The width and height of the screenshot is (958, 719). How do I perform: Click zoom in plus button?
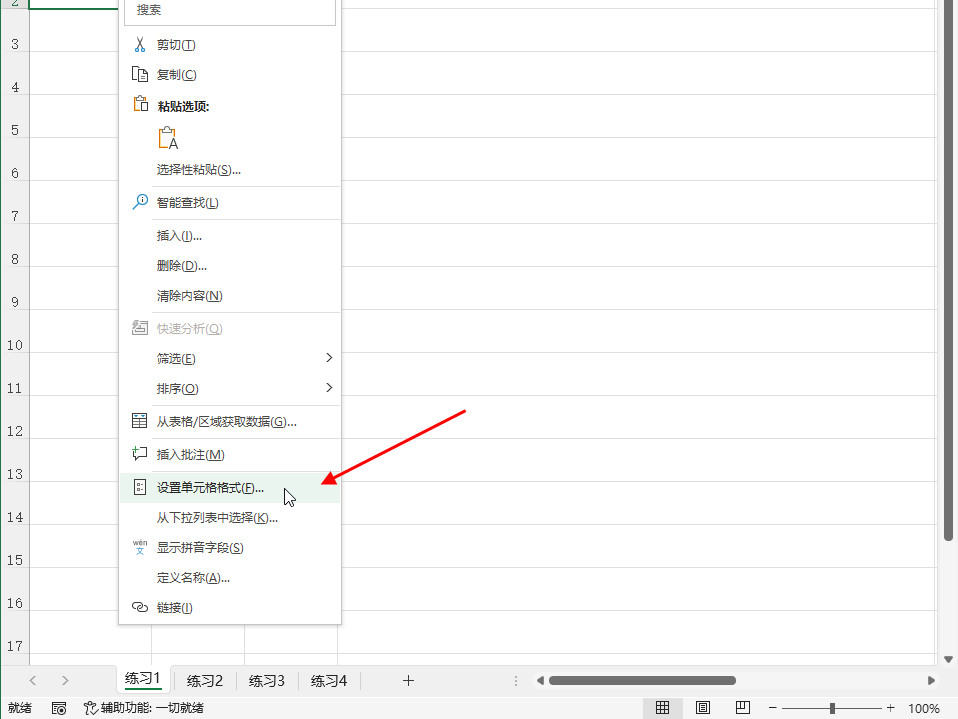click(890, 708)
